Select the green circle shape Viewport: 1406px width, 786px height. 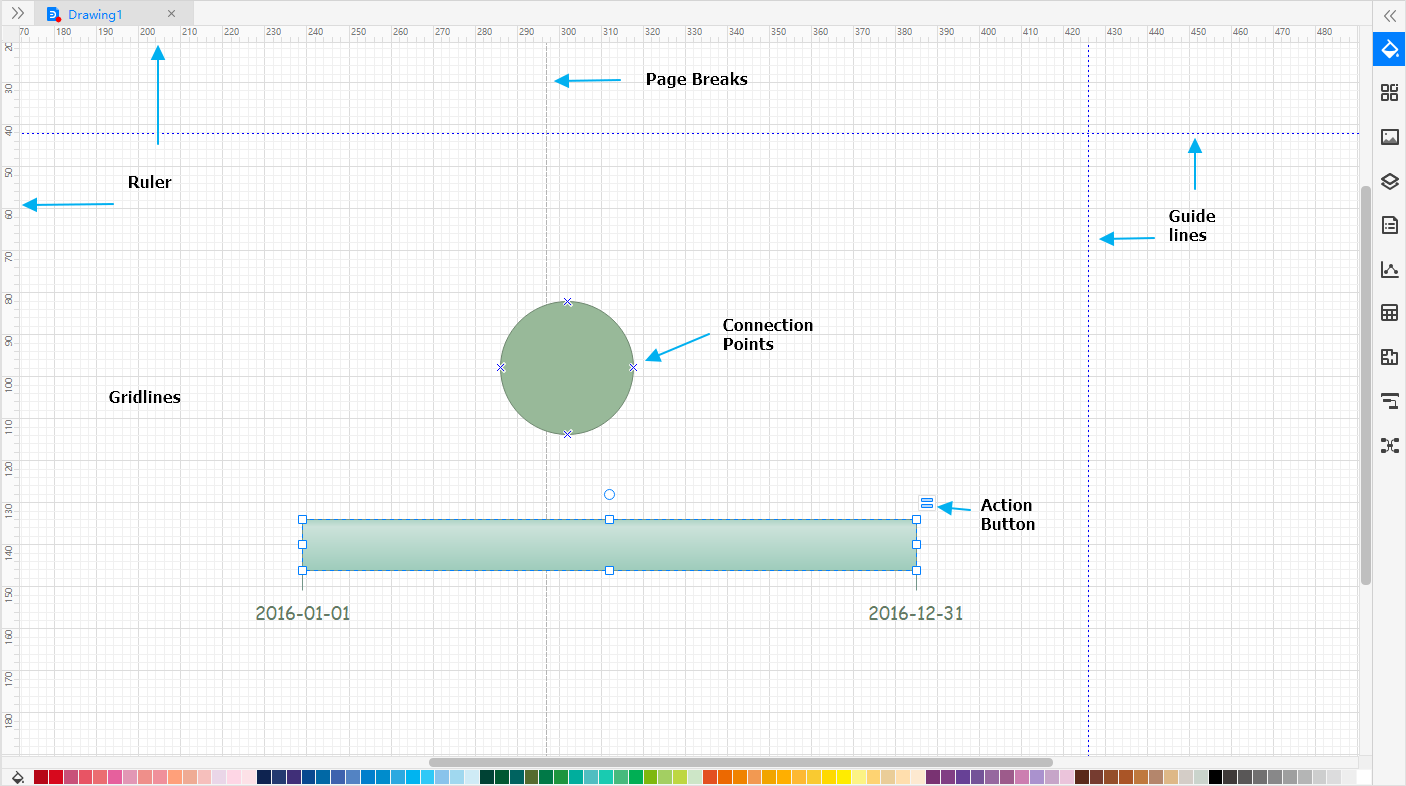(x=567, y=368)
